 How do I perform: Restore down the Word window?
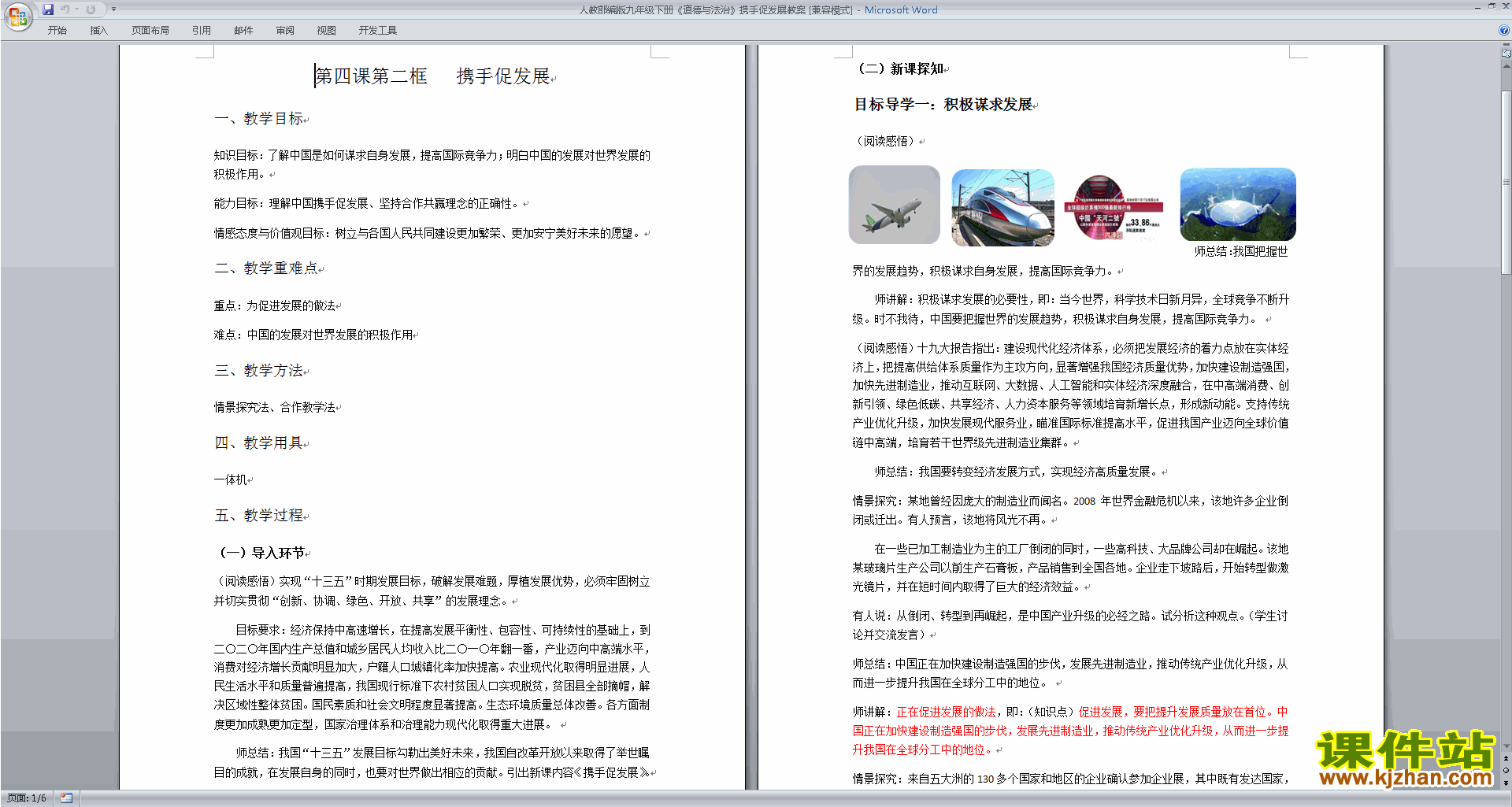(1492, 6)
